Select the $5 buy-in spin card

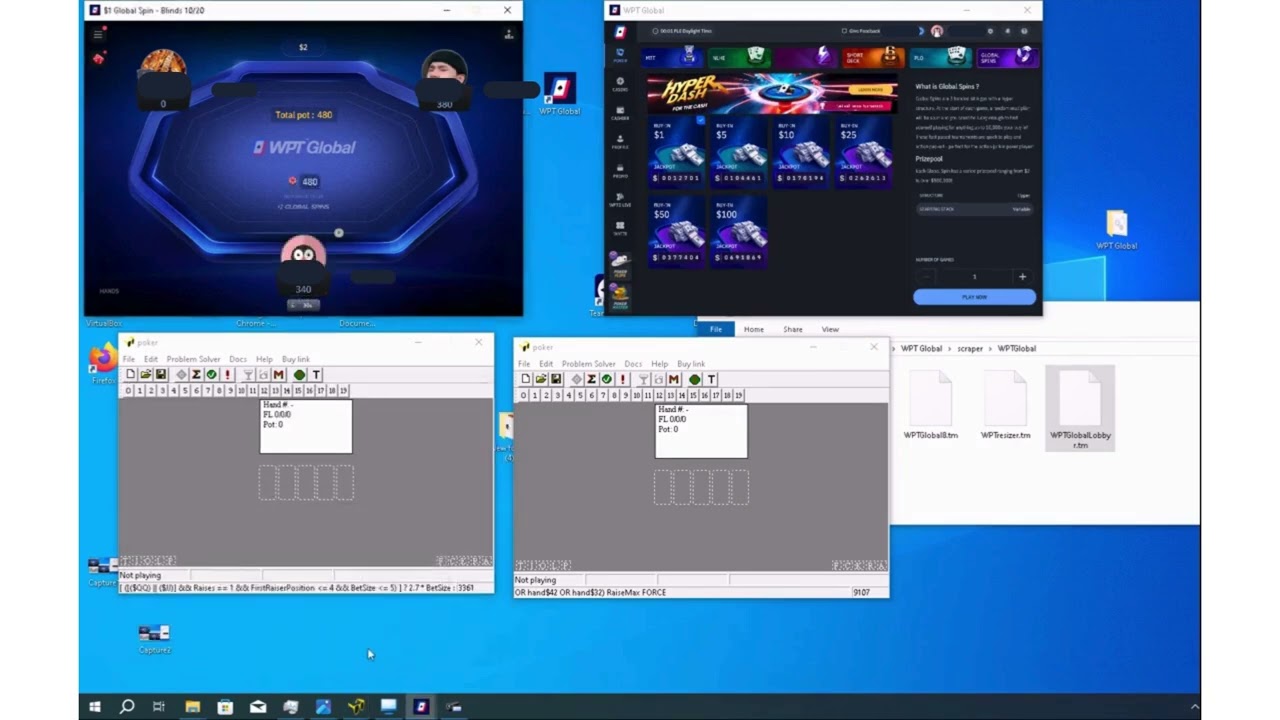738,151
